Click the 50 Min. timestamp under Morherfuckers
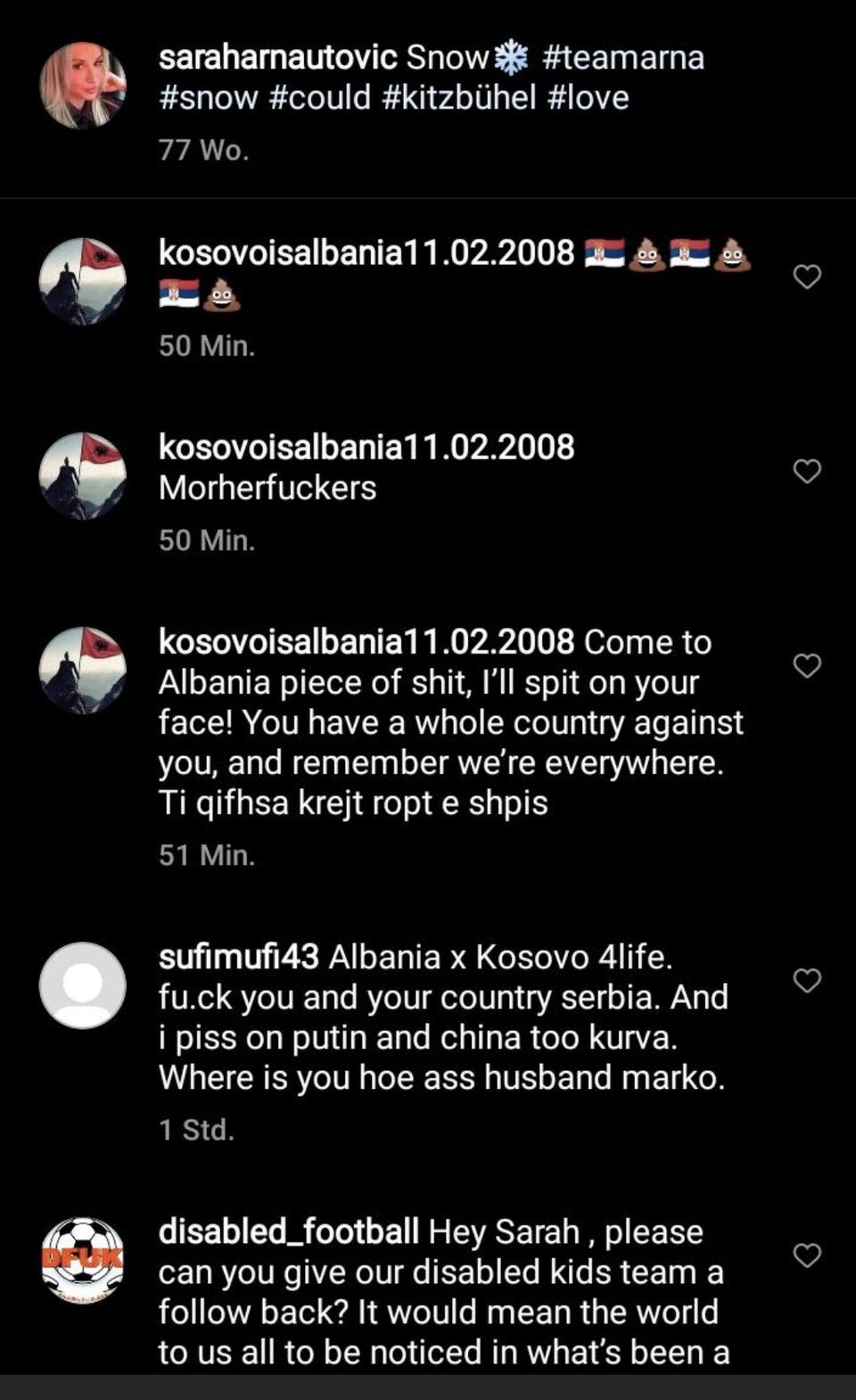The height and width of the screenshot is (1400, 856). [x=206, y=539]
